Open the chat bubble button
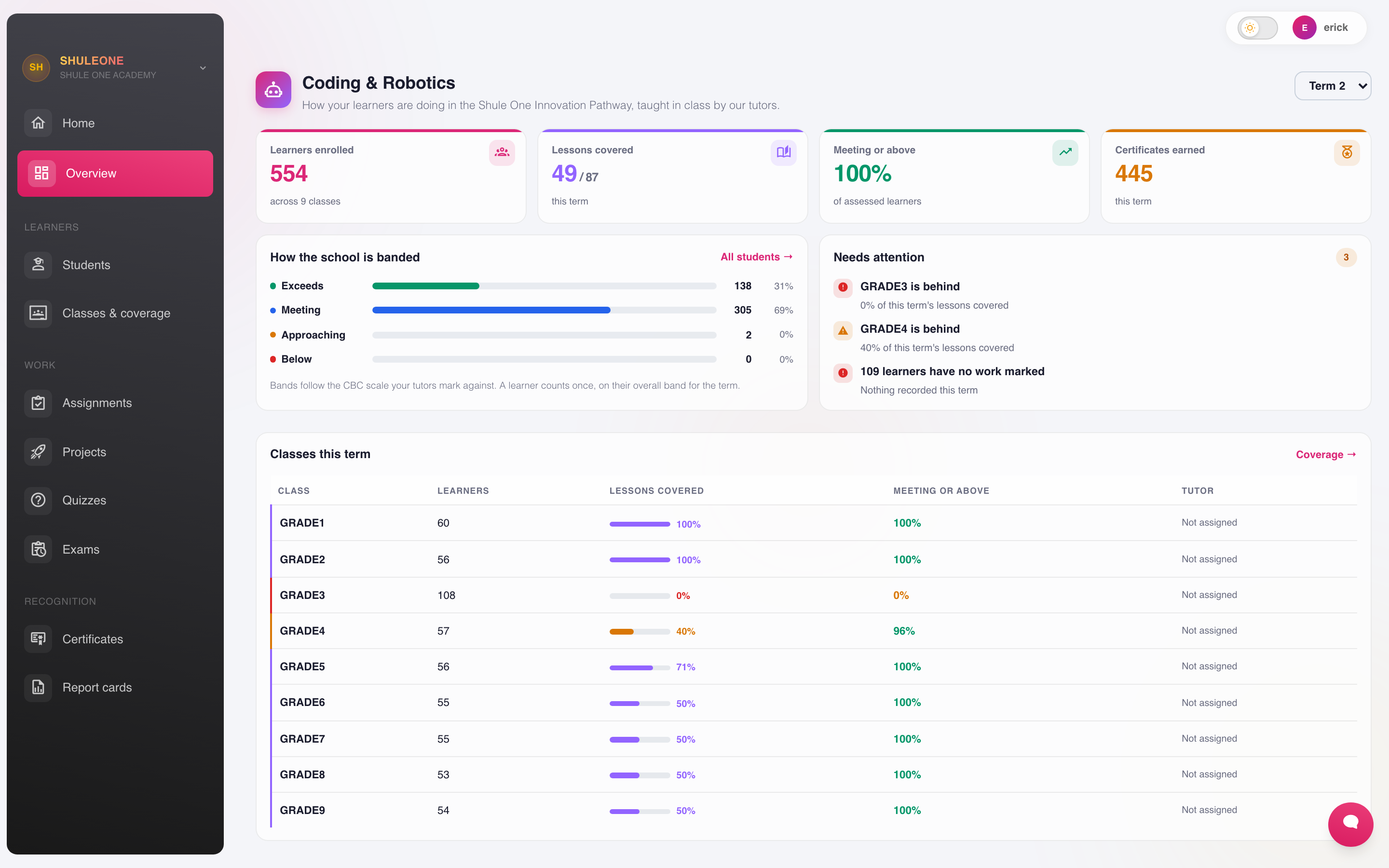Screen dimensions: 1389x868 tap(1350, 824)
